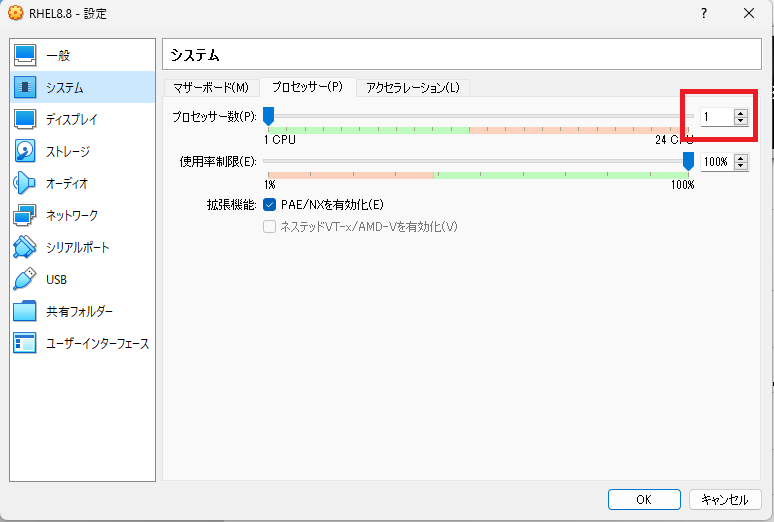Close the RHEL8.8 設定 dialog
Viewport: 774px width, 522px height.
(749, 13)
